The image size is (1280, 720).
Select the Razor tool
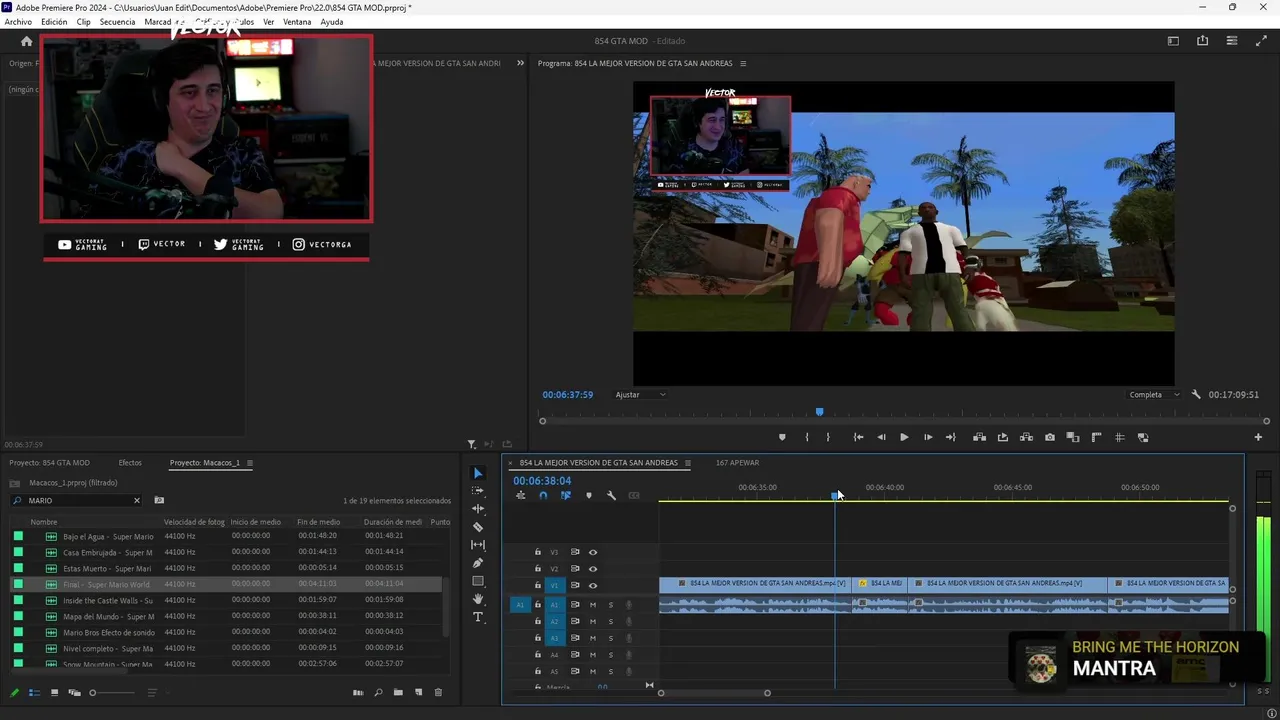tap(478, 527)
